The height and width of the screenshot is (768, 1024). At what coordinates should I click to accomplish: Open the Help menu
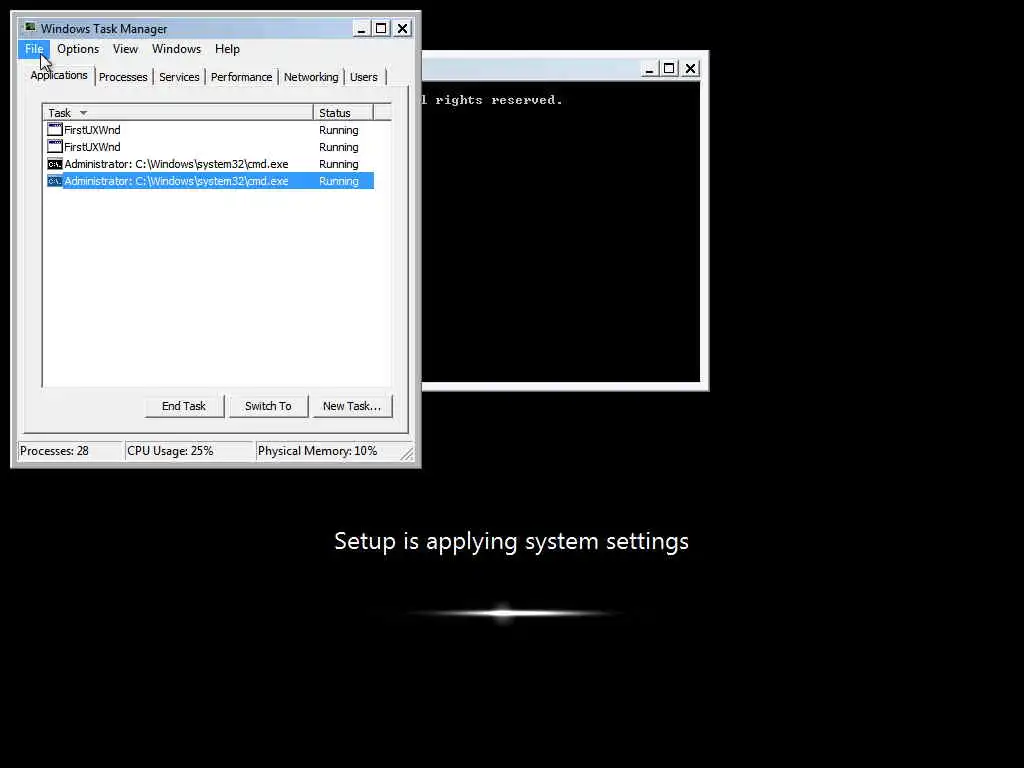[x=227, y=49]
